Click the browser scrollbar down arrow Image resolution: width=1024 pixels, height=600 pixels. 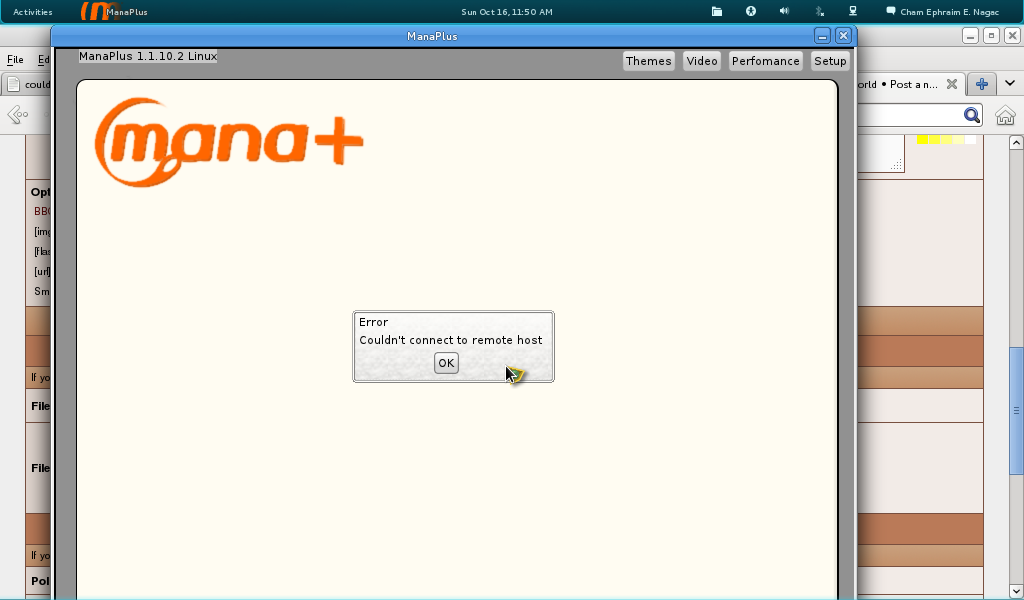(1016, 592)
